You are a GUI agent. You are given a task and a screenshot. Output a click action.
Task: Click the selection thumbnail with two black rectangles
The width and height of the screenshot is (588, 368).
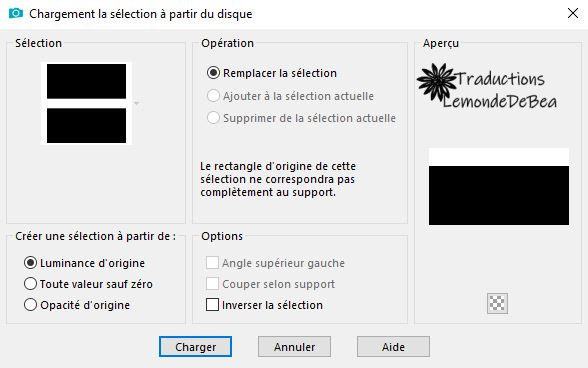pos(86,104)
